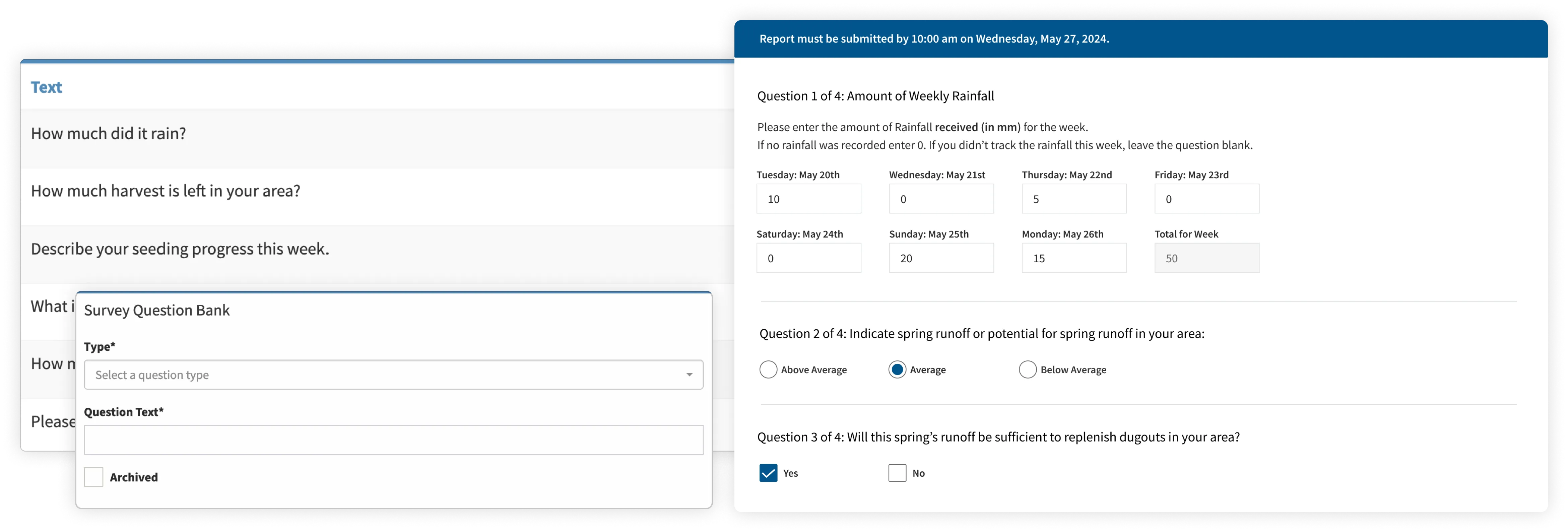This screenshot has width=1568, height=532.
Task: Select the Above Average radio button
Action: pyautogui.click(x=768, y=369)
